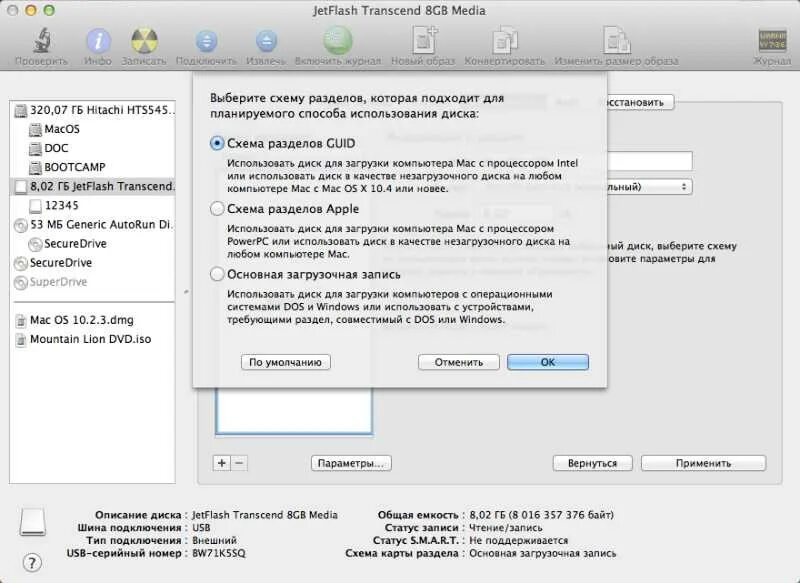This screenshot has width=800, height=583.
Task: Click the MacOS volume icon
Action: click(x=35, y=130)
